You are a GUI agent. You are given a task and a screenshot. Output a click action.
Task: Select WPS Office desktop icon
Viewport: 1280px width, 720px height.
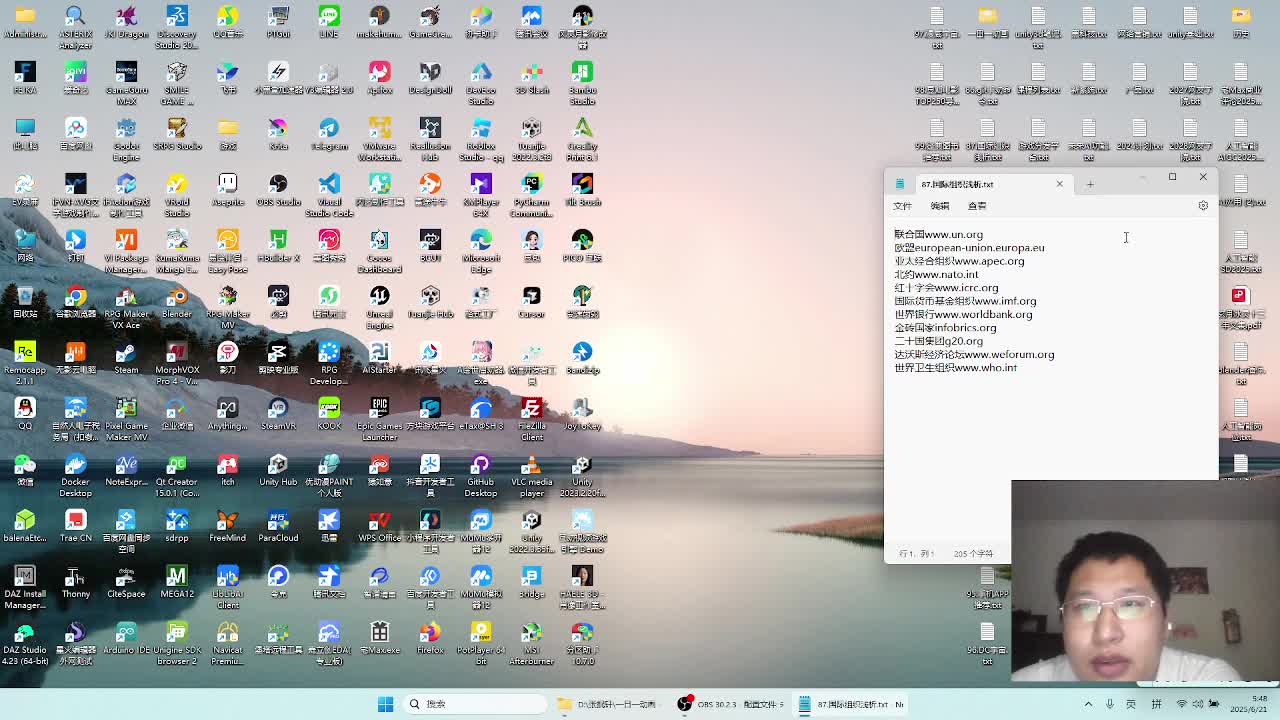point(380,526)
